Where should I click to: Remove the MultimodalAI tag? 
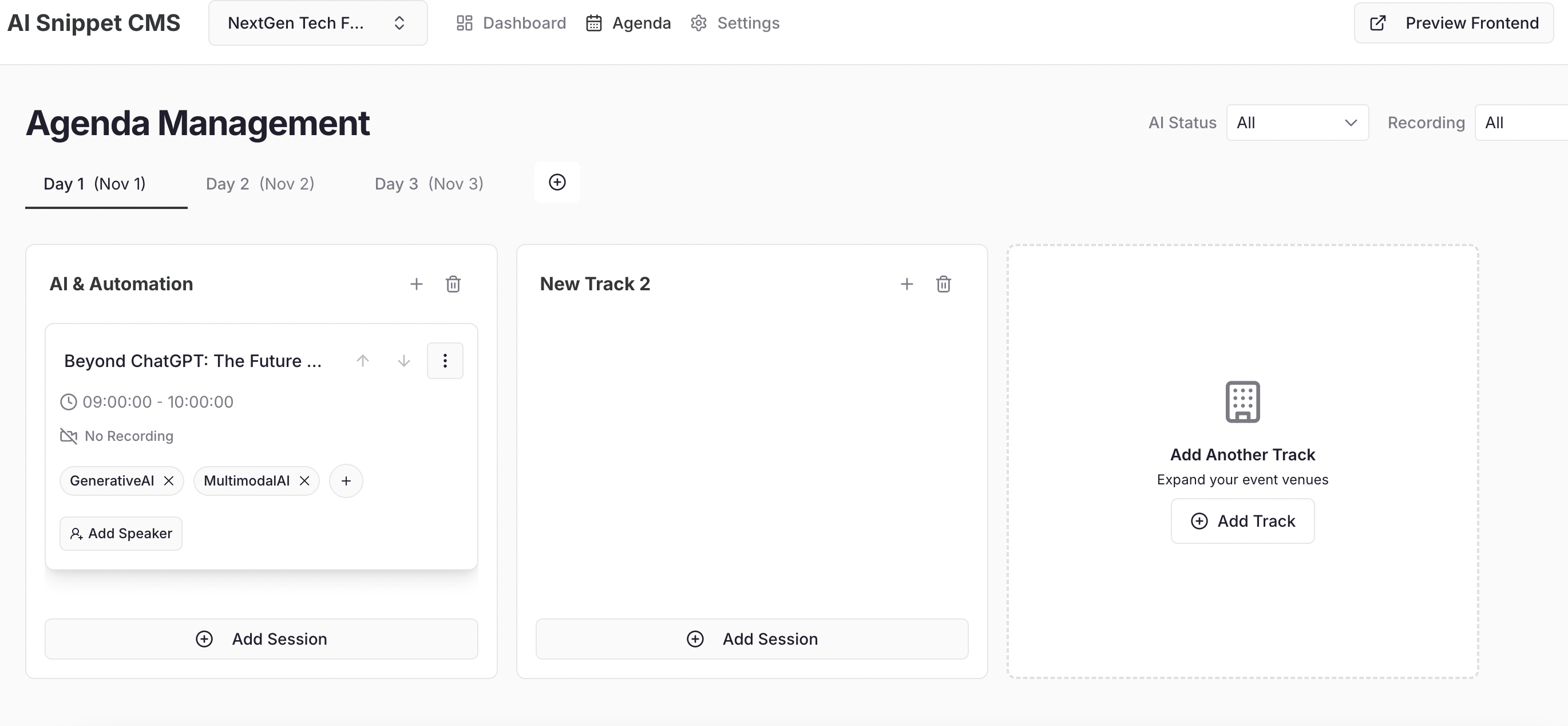305,480
